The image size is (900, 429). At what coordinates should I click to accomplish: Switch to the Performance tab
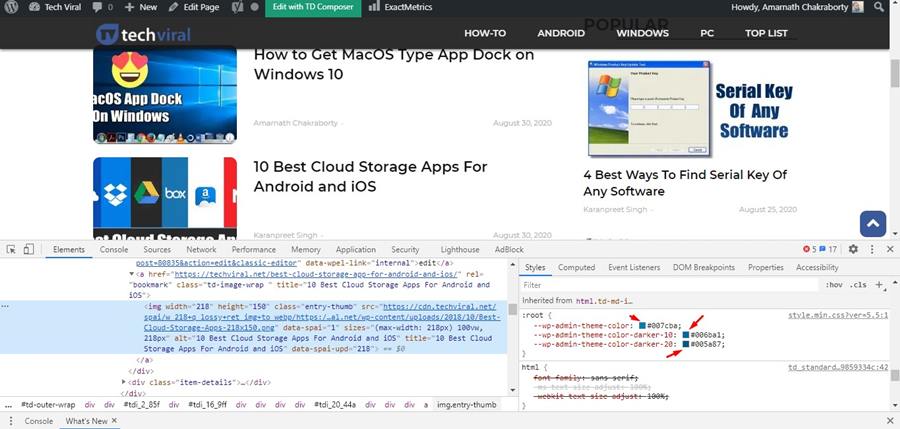coord(254,250)
